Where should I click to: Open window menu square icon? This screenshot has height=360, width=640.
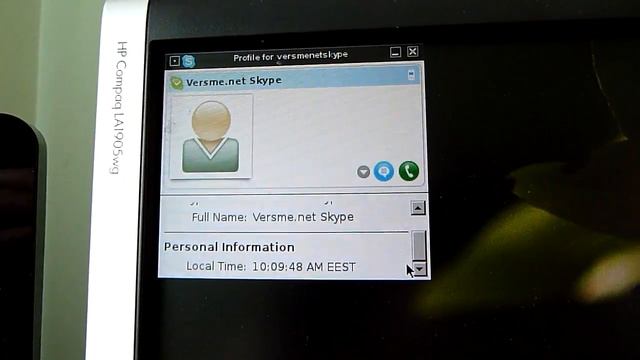(175, 61)
